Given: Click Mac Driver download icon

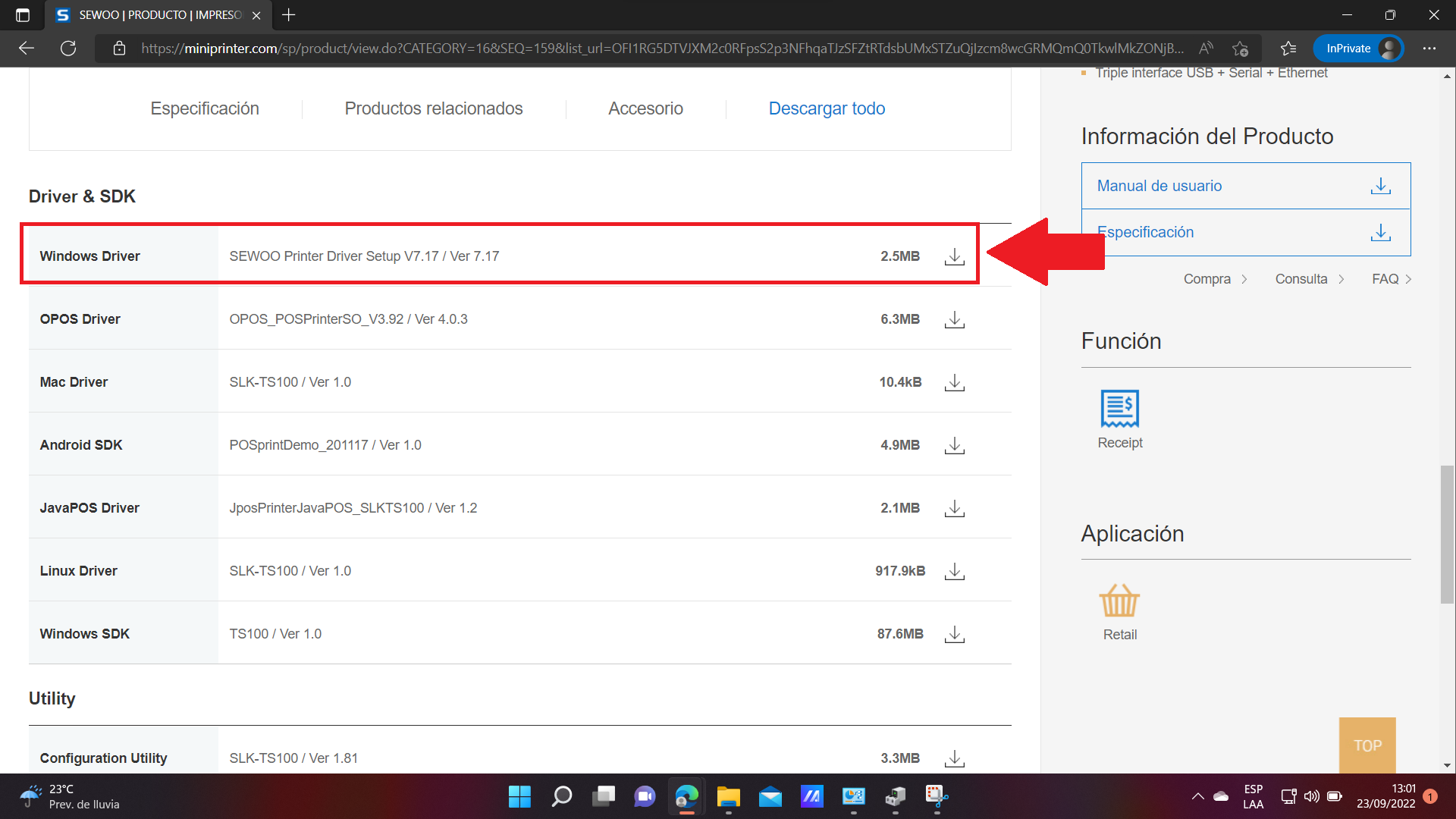Looking at the screenshot, I should pos(954,382).
